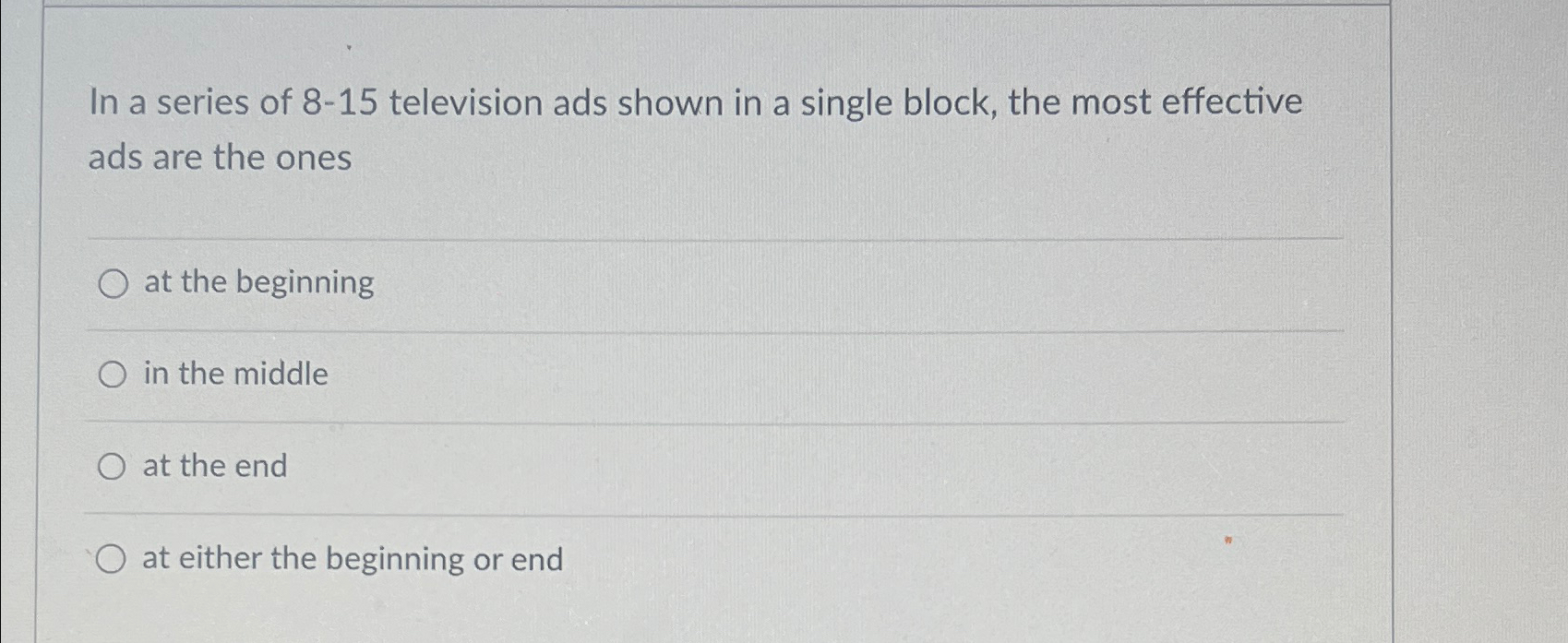
Task: Click the last answer row in the list
Action: point(646,559)
